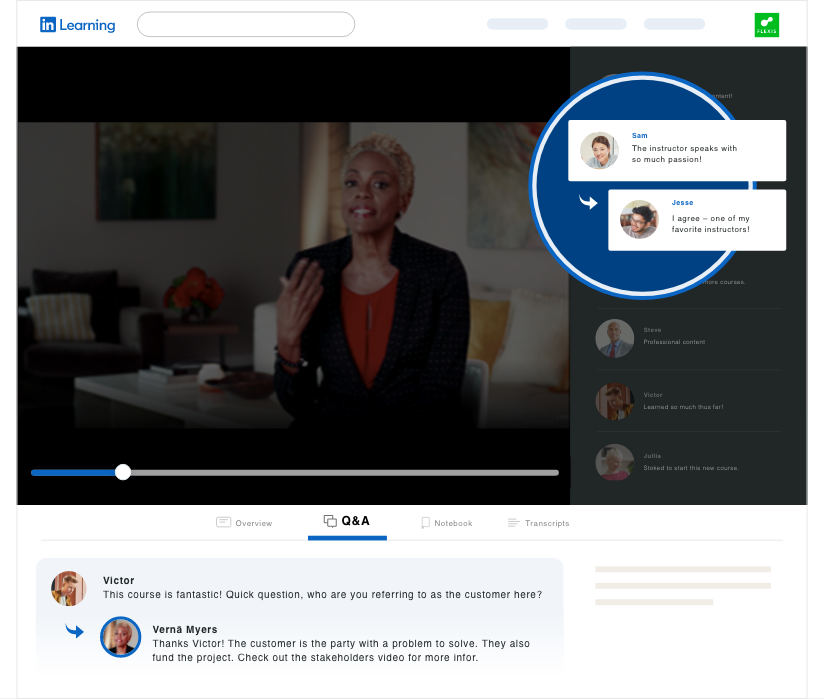Open Victor's avatar in Q&A section
This screenshot has width=824, height=699.
69,588
